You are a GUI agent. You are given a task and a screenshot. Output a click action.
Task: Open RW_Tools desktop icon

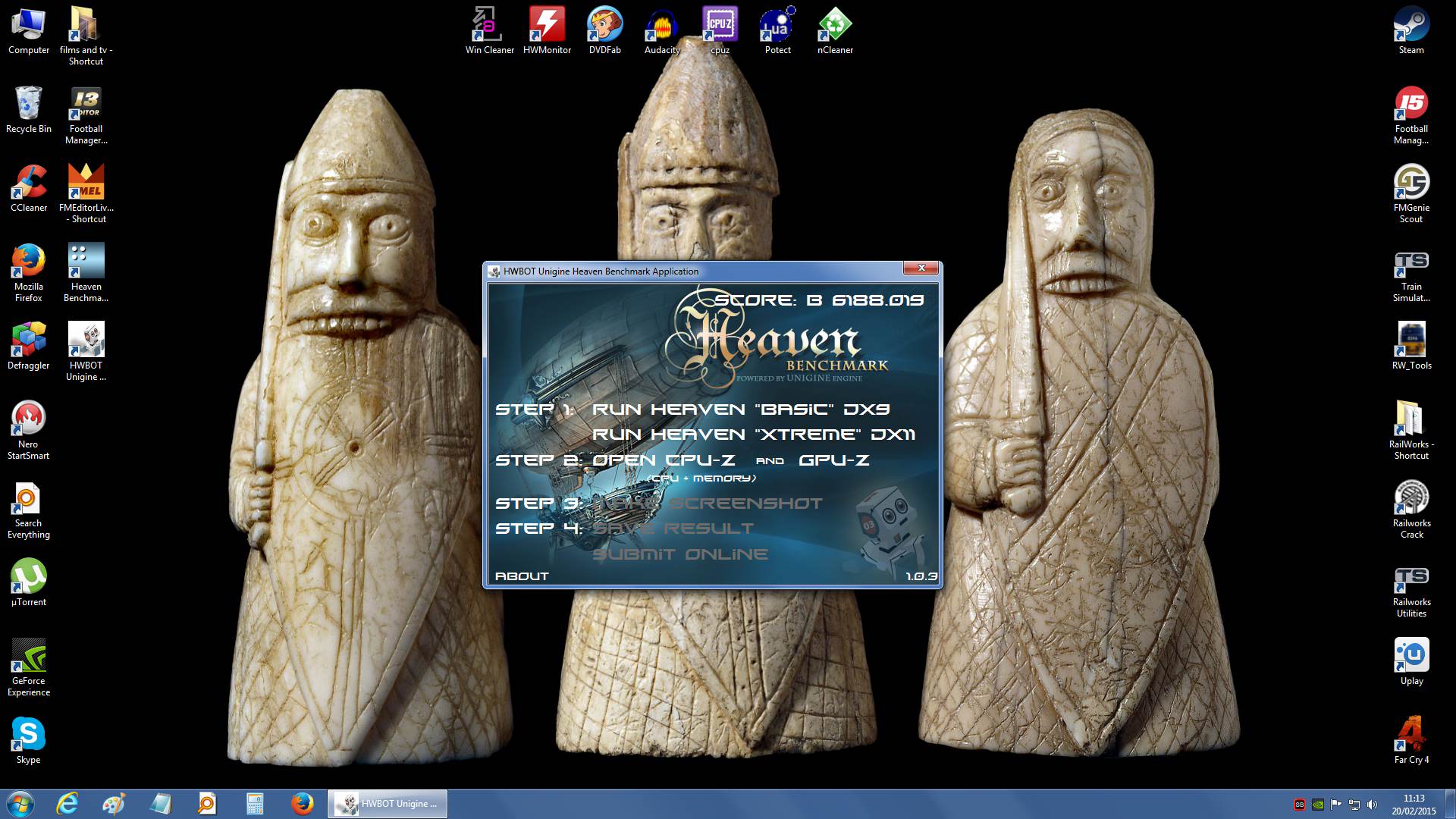(1411, 346)
